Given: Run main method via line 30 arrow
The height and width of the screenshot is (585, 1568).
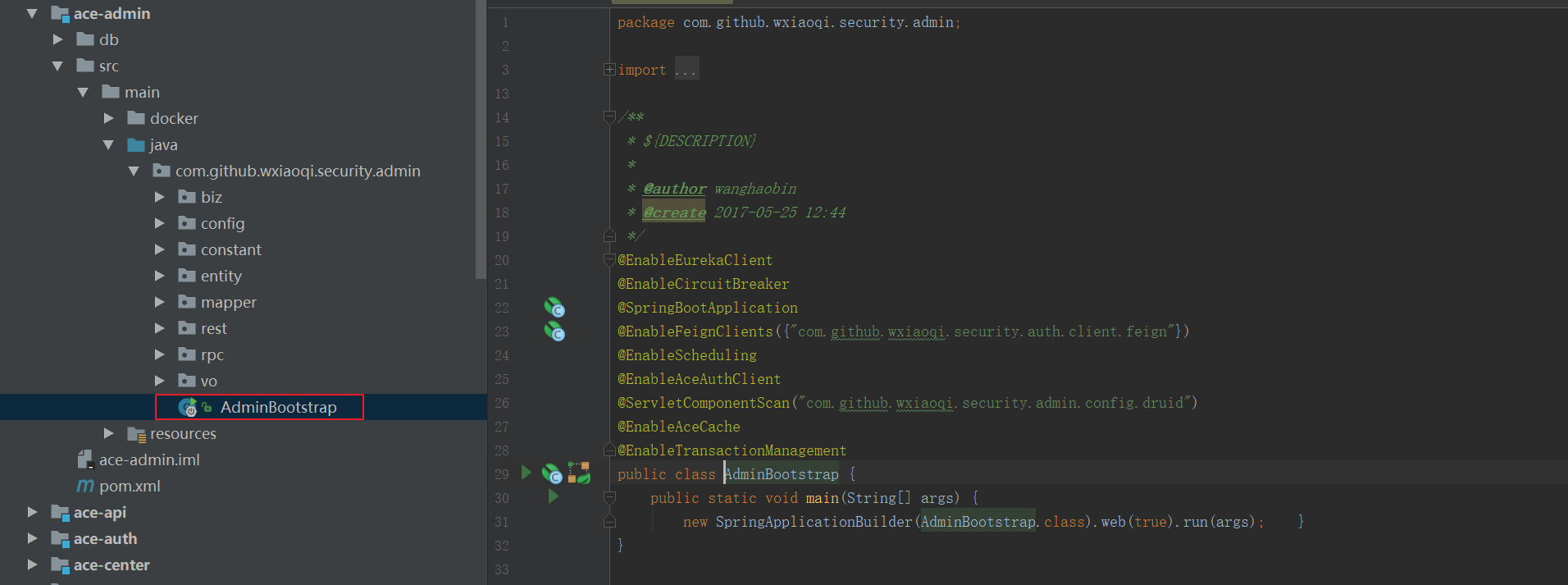Looking at the screenshot, I should 554,496.
